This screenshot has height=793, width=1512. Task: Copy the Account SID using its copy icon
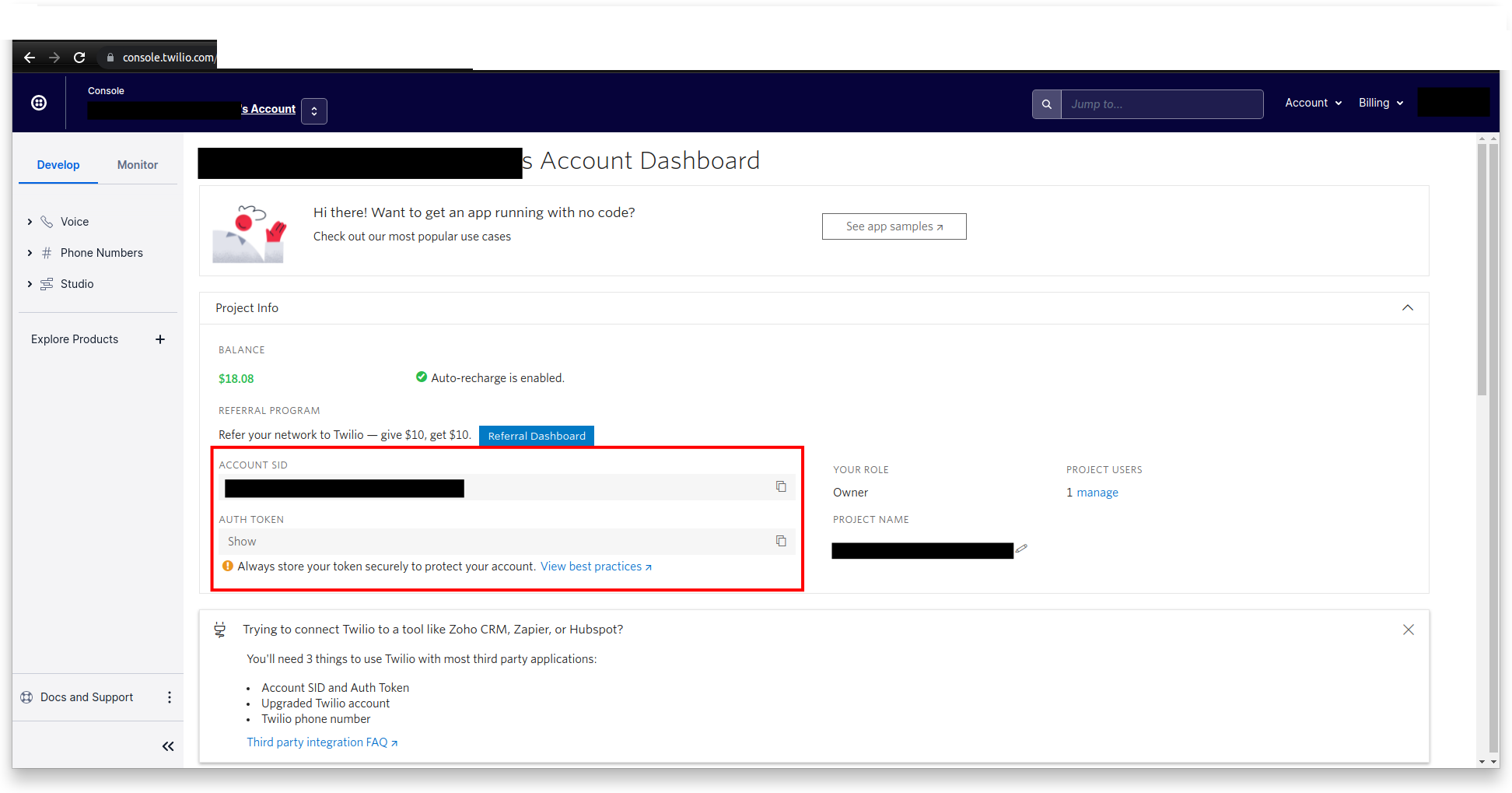781,486
